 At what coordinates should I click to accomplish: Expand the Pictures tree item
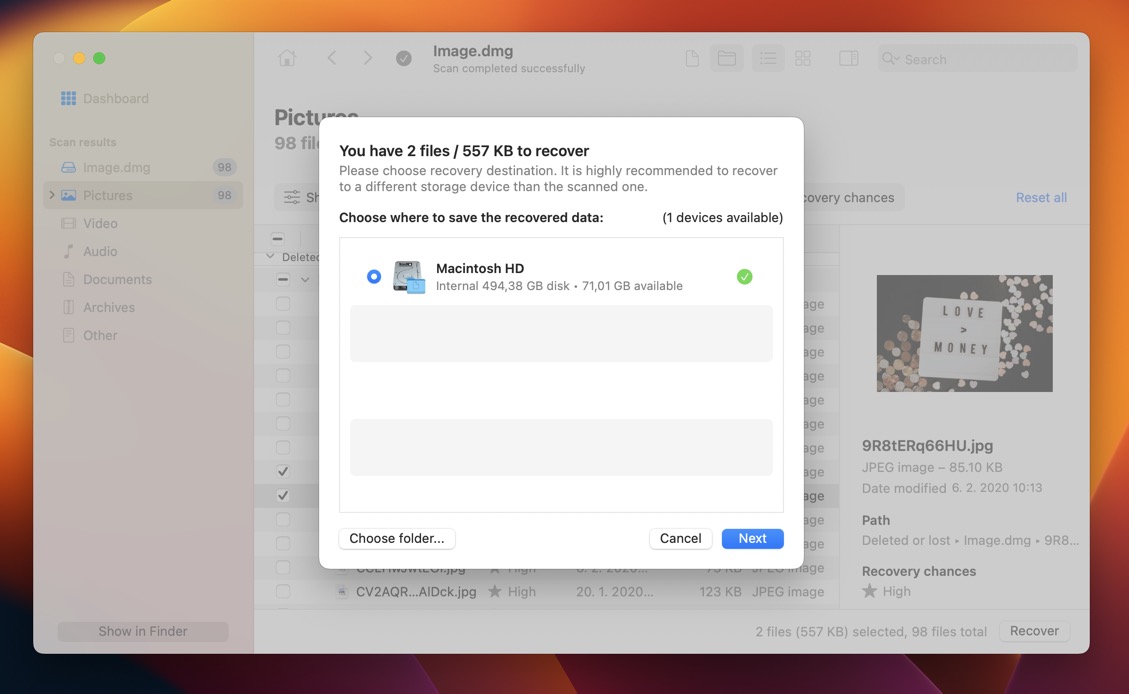tap(52, 195)
